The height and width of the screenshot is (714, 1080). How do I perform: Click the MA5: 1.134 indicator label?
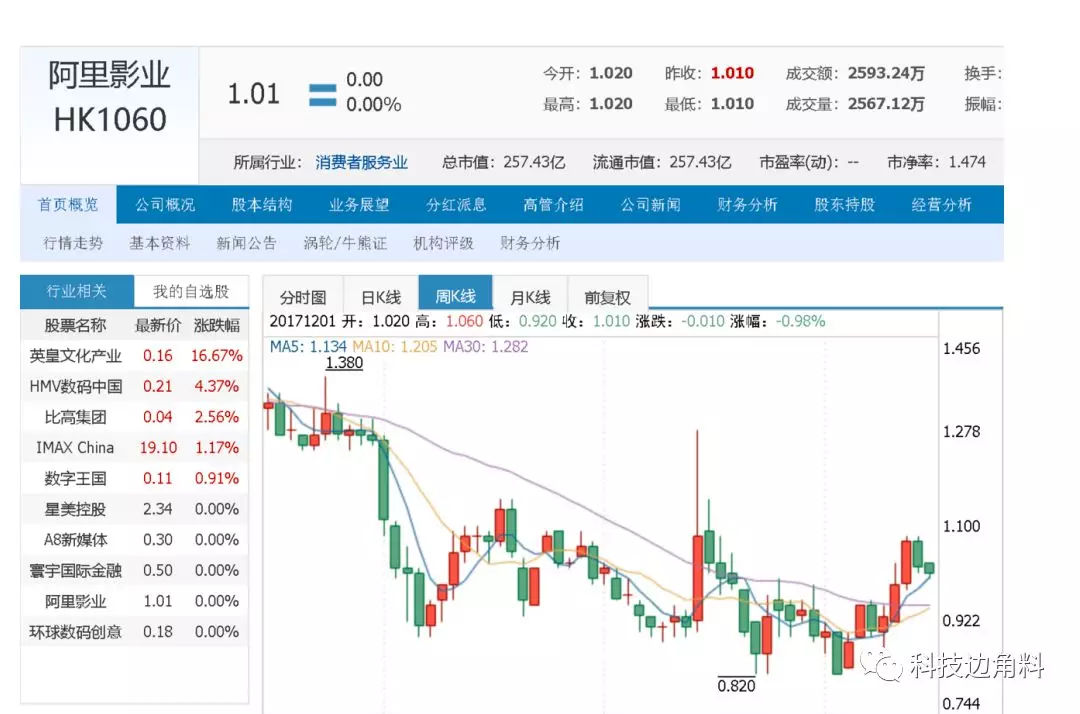point(308,347)
